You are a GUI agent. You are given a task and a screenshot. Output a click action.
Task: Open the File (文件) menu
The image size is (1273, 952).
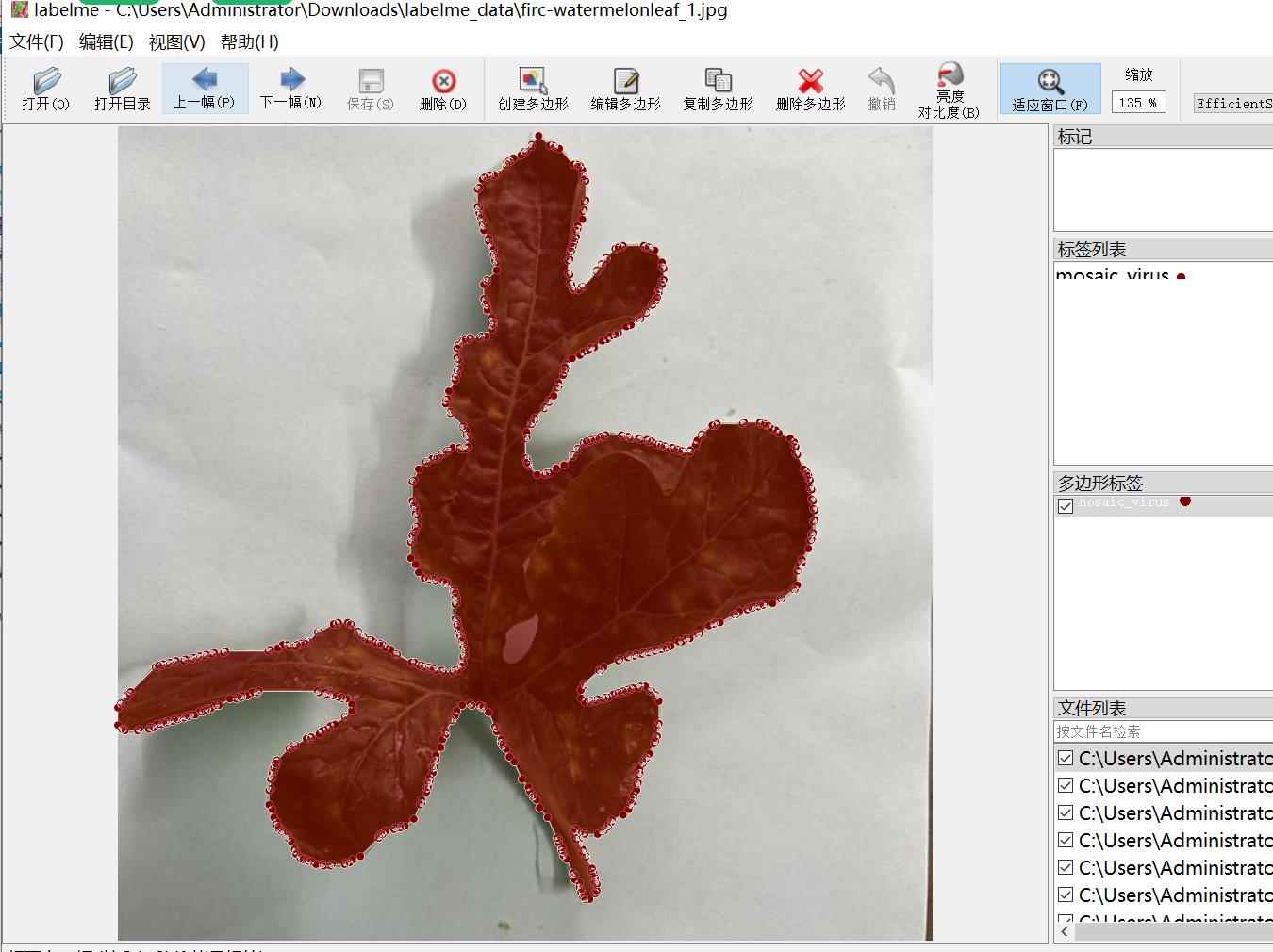37,42
